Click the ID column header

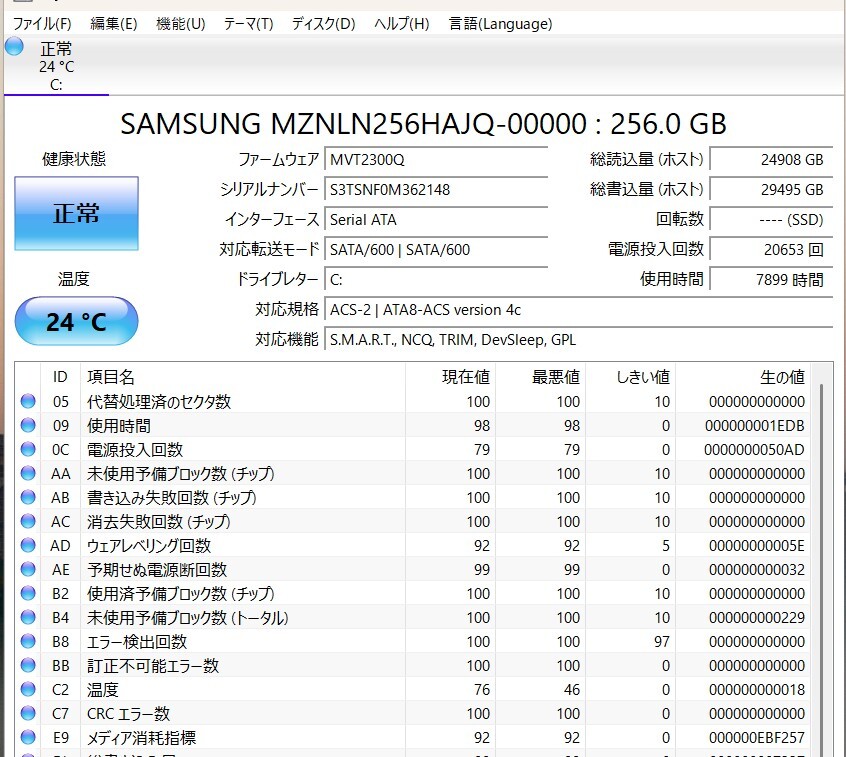pyautogui.click(x=60, y=377)
